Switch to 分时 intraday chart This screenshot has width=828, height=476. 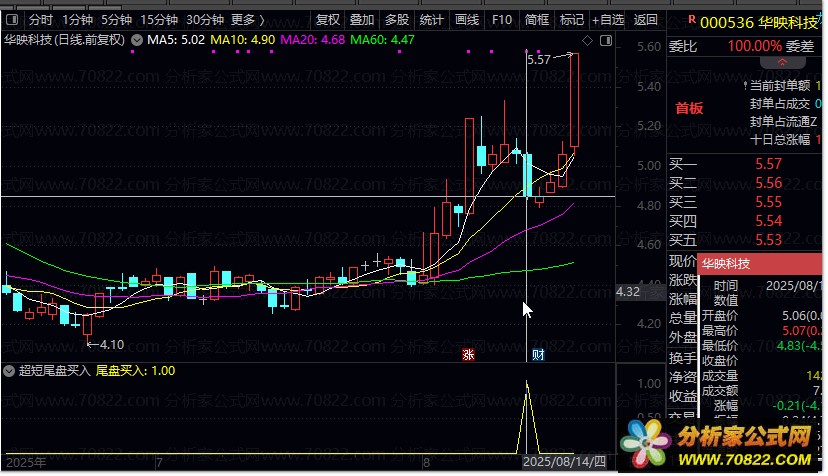[41, 20]
